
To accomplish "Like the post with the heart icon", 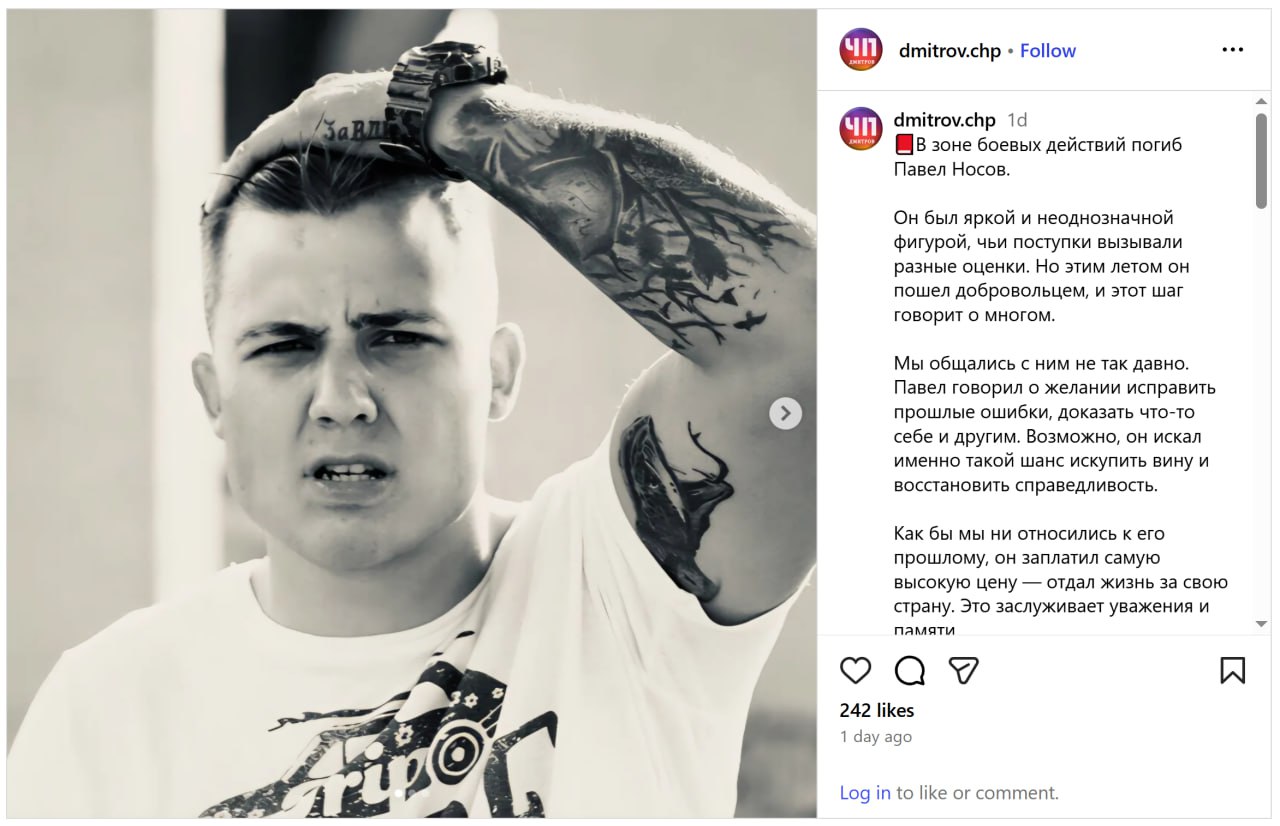I will pyautogui.click(x=855, y=670).
